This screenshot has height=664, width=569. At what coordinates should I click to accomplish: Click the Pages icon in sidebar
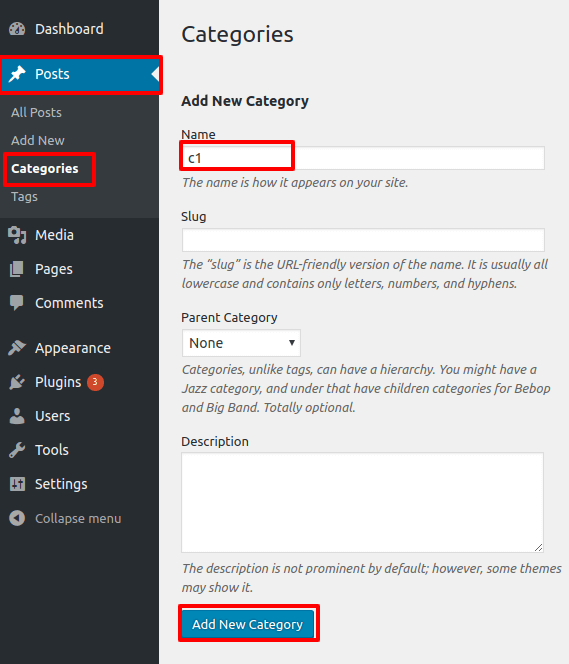click(x=17, y=269)
